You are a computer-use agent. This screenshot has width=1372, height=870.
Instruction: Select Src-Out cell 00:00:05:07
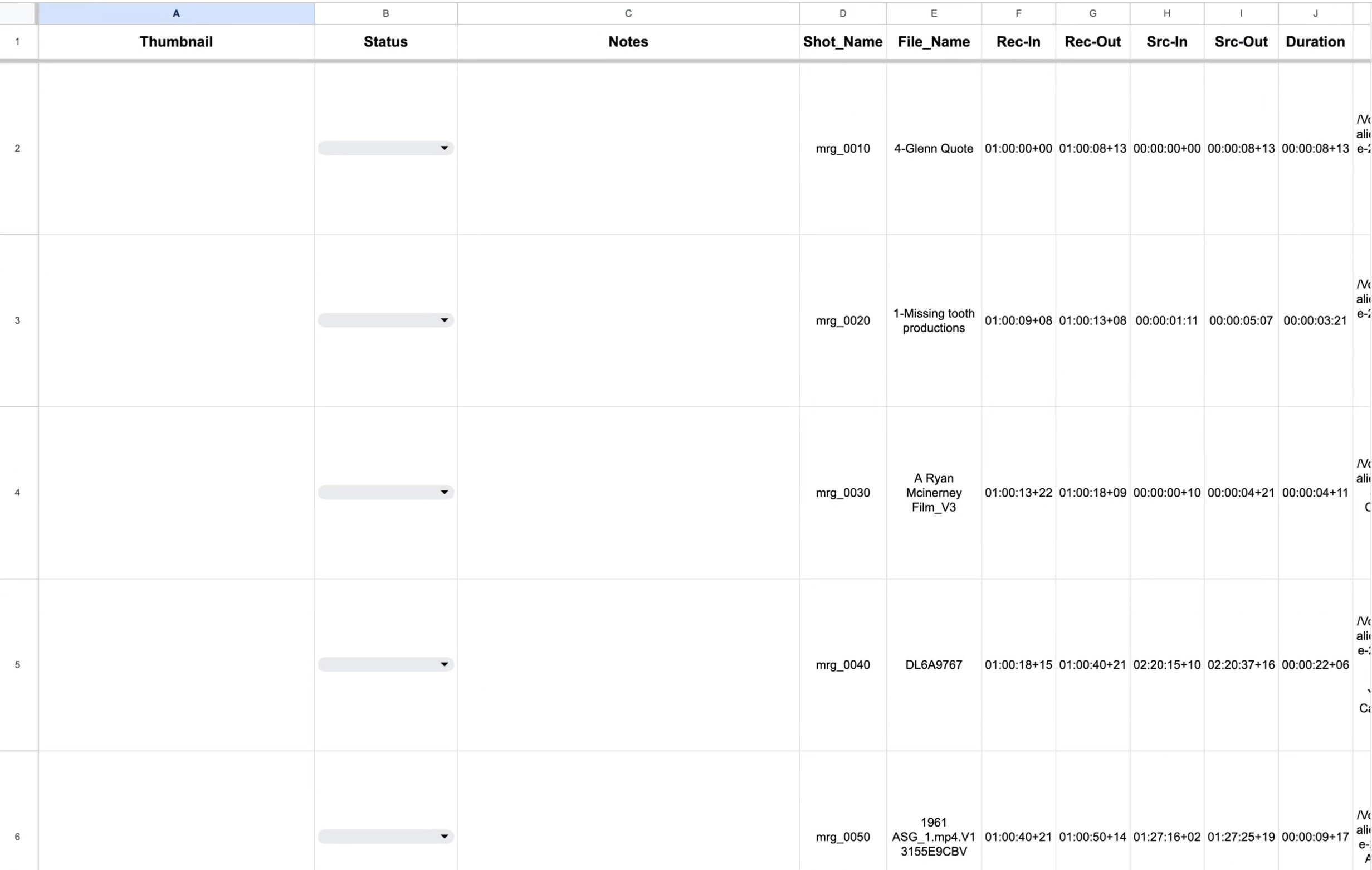(x=1241, y=320)
